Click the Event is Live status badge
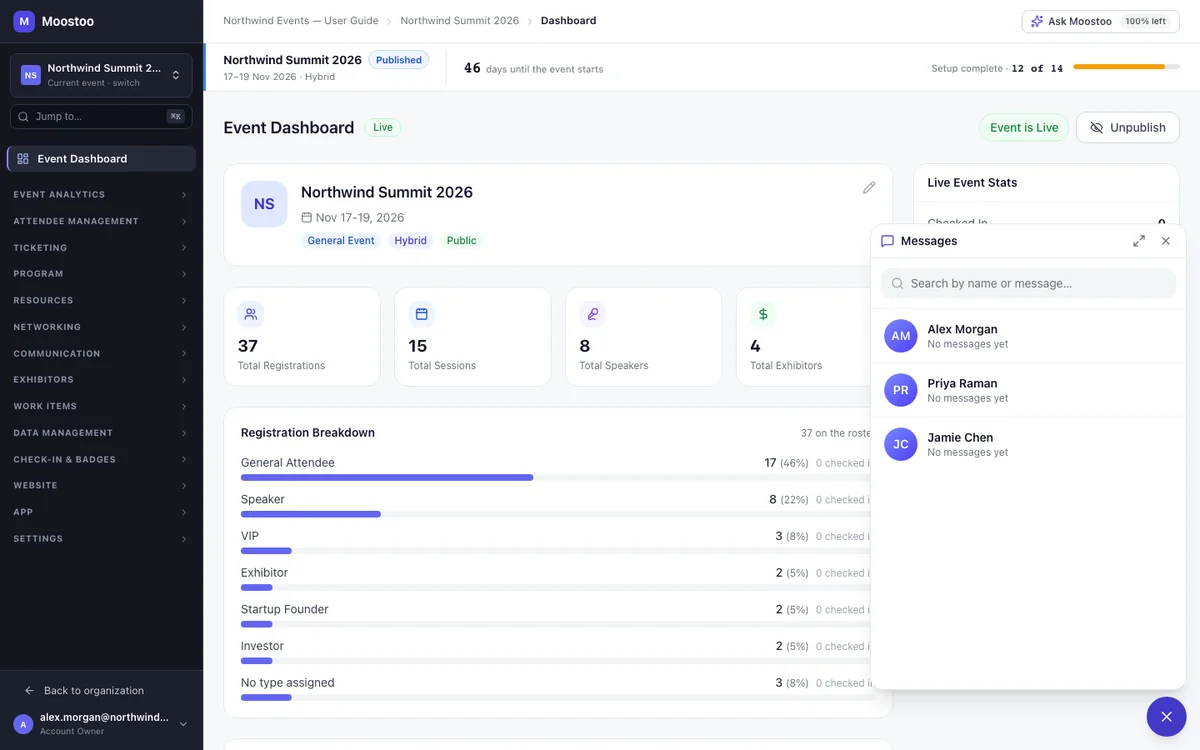The width and height of the screenshot is (1200, 750). (x=1024, y=128)
